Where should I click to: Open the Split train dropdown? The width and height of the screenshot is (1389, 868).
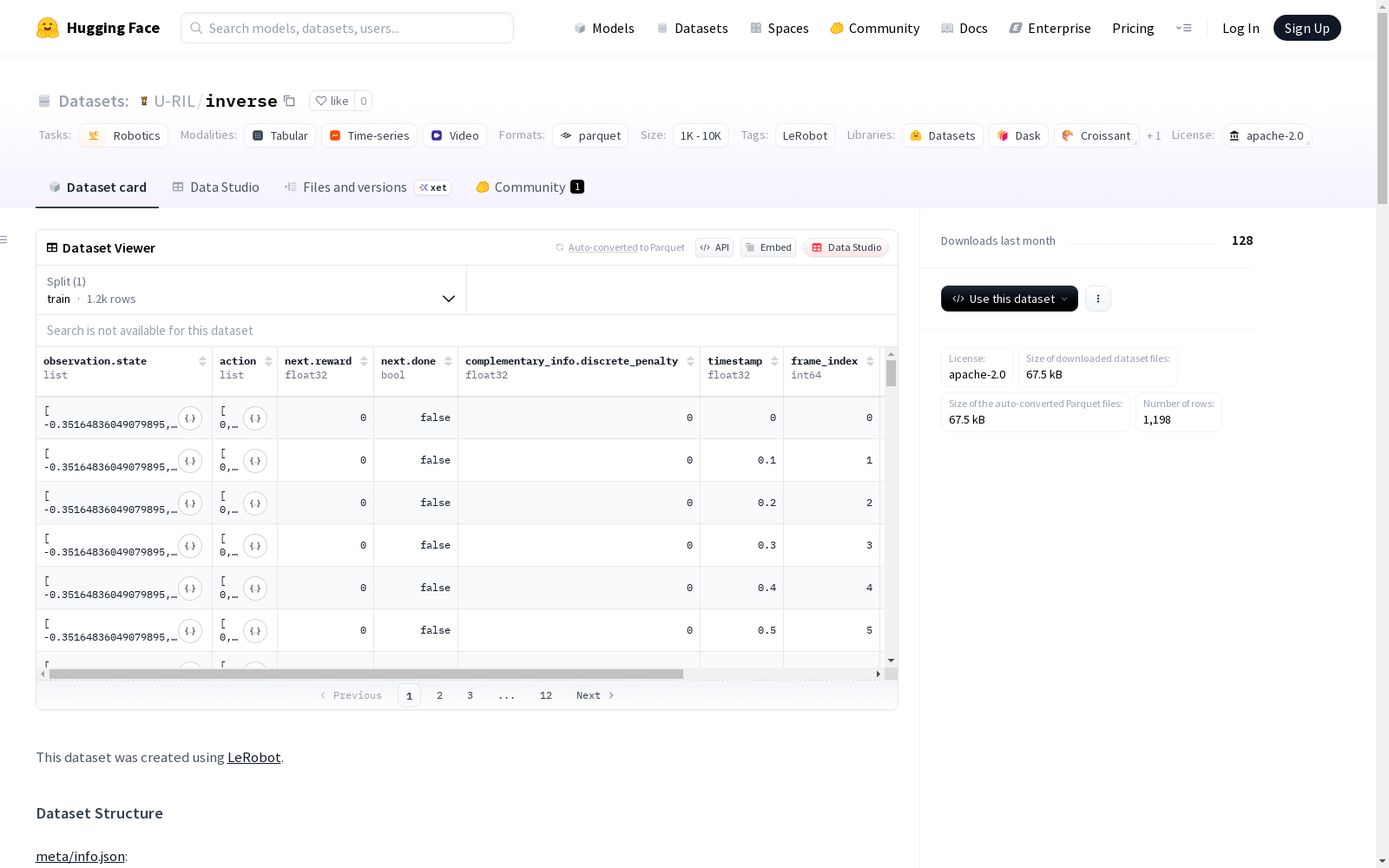coord(251,290)
